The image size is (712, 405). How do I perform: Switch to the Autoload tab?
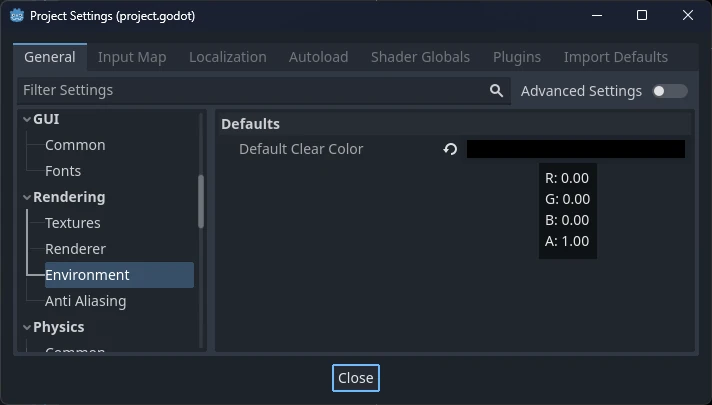pos(318,57)
